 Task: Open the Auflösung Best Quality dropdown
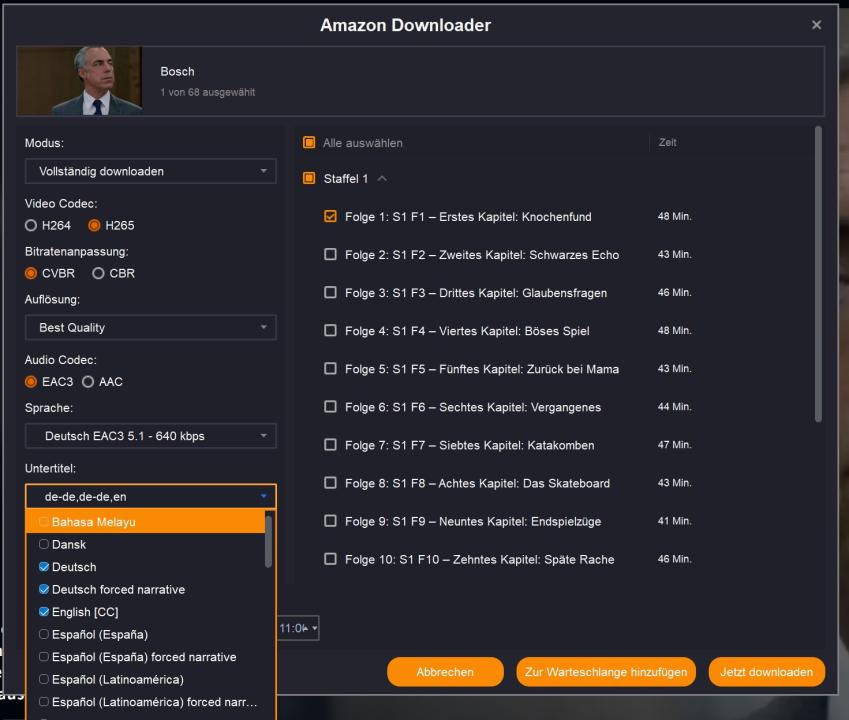pos(150,327)
